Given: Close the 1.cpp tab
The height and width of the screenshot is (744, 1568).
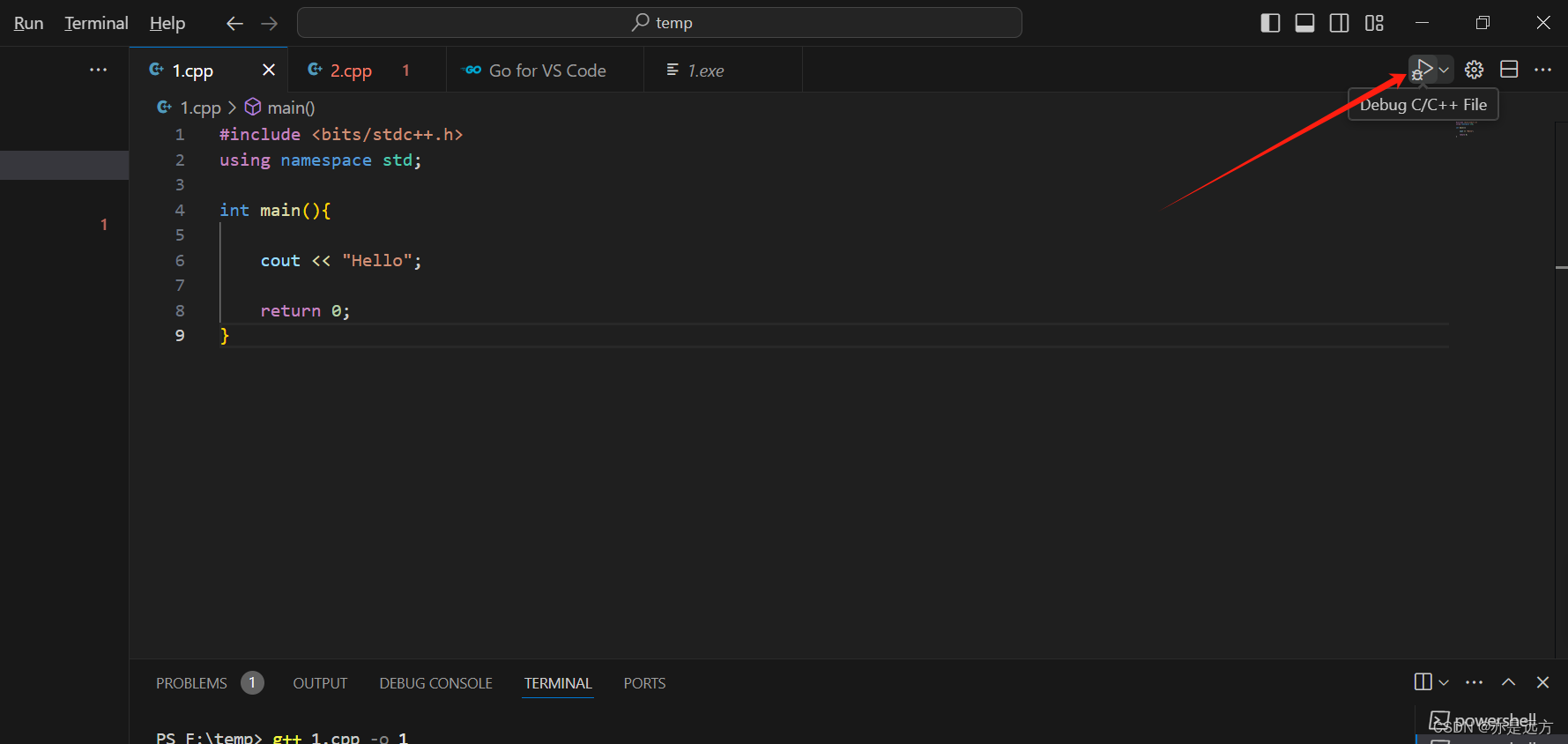Looking at the screenshot, I should click(x=269, y=70).
